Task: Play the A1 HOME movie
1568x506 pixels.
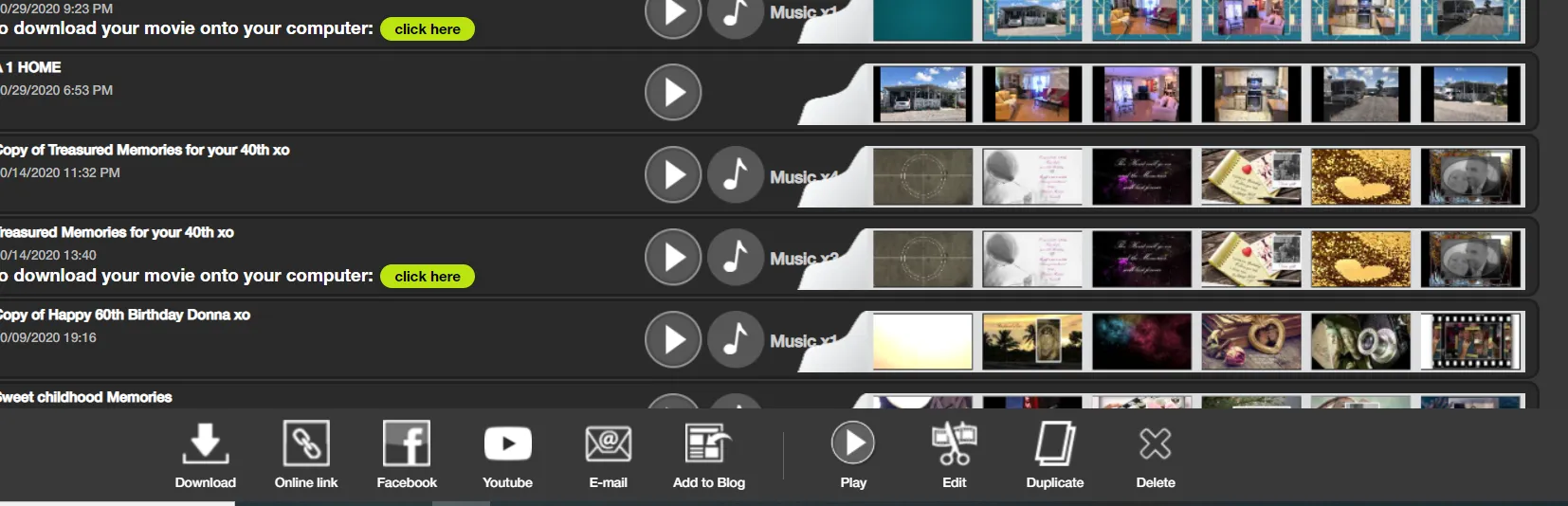Action: 673,92
